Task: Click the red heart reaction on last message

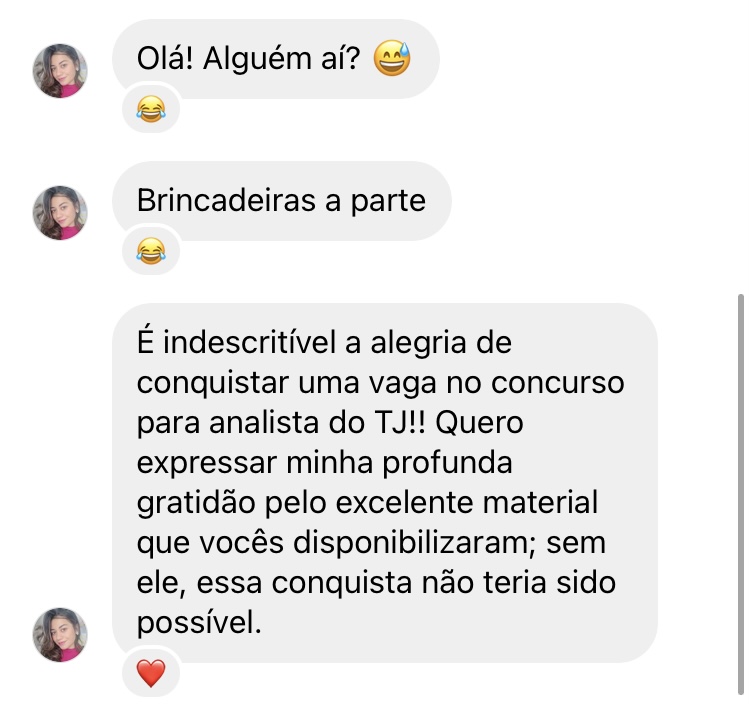Action: (x=151, y=673)
